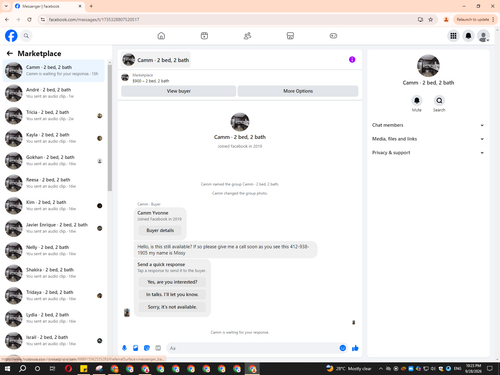Expand Privacy & support section

(x=428, y=152)
